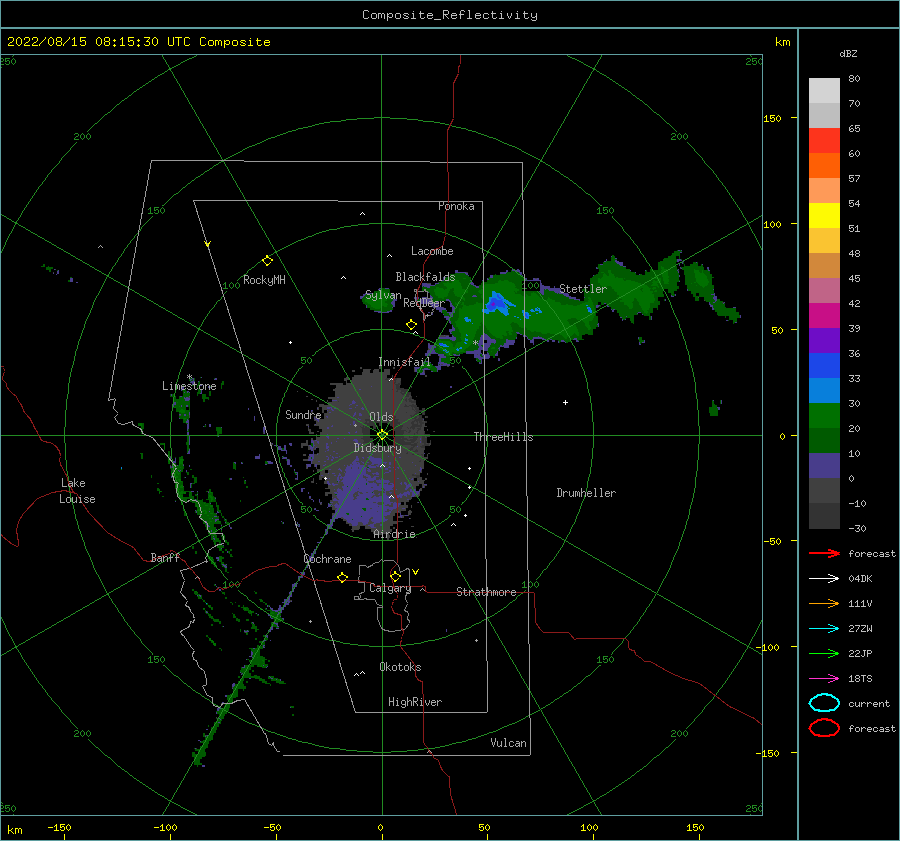The width and height of the screenshot is (900, 841).
Task: Click the Composite_Reflectivity title text
Action: 450,15
